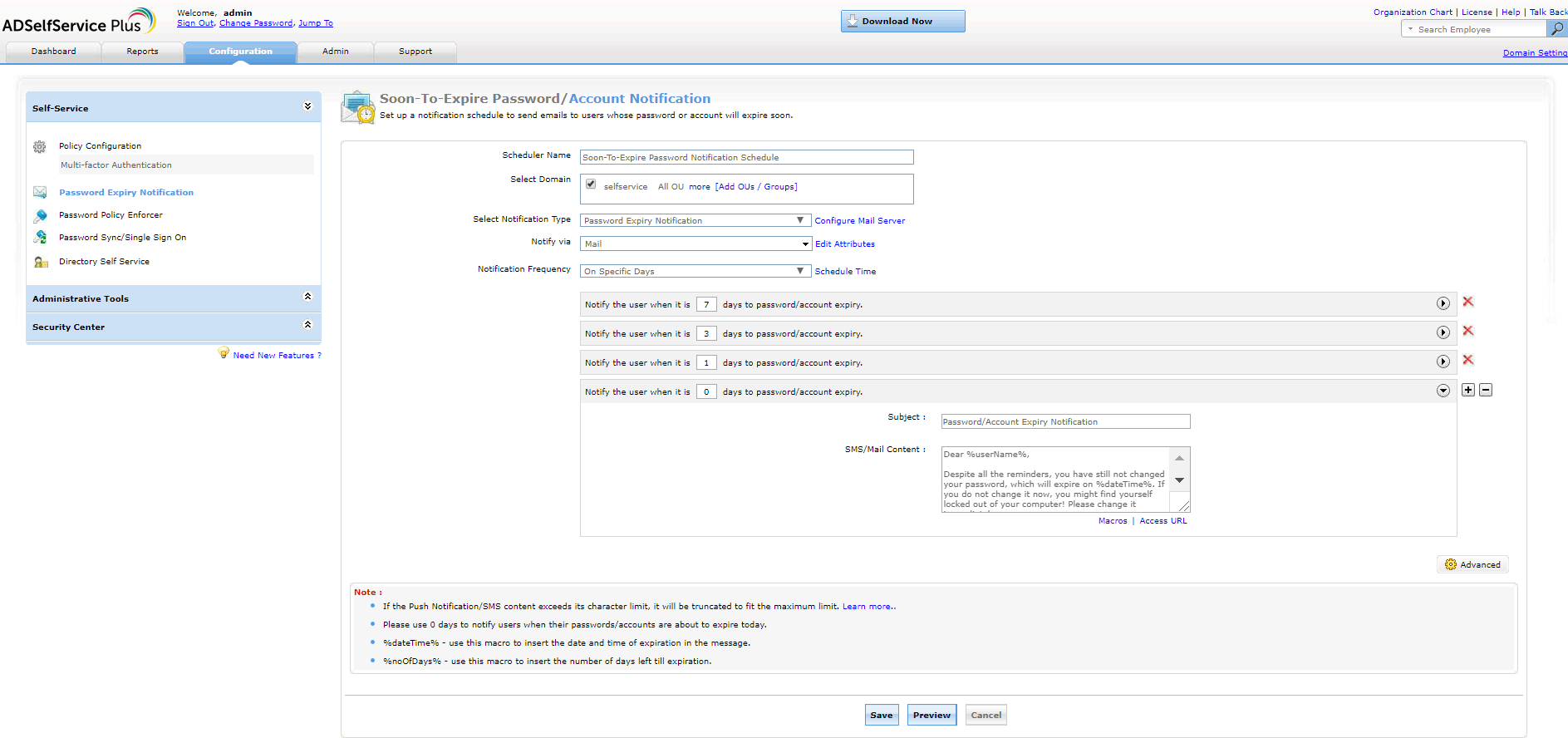Click the Save button
Image resolution: width=1568 pixels, height=738 pixels.
point(882,715)
